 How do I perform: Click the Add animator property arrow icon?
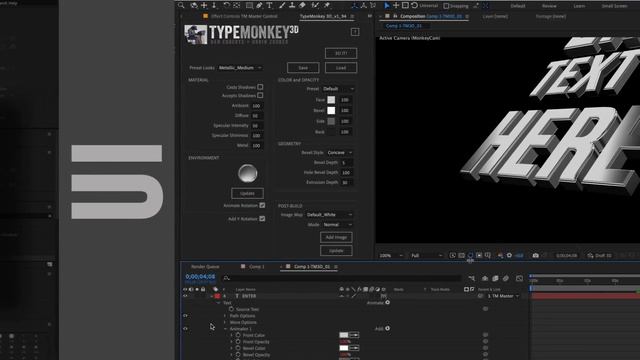pyautogui.click(x=387, y=328)
